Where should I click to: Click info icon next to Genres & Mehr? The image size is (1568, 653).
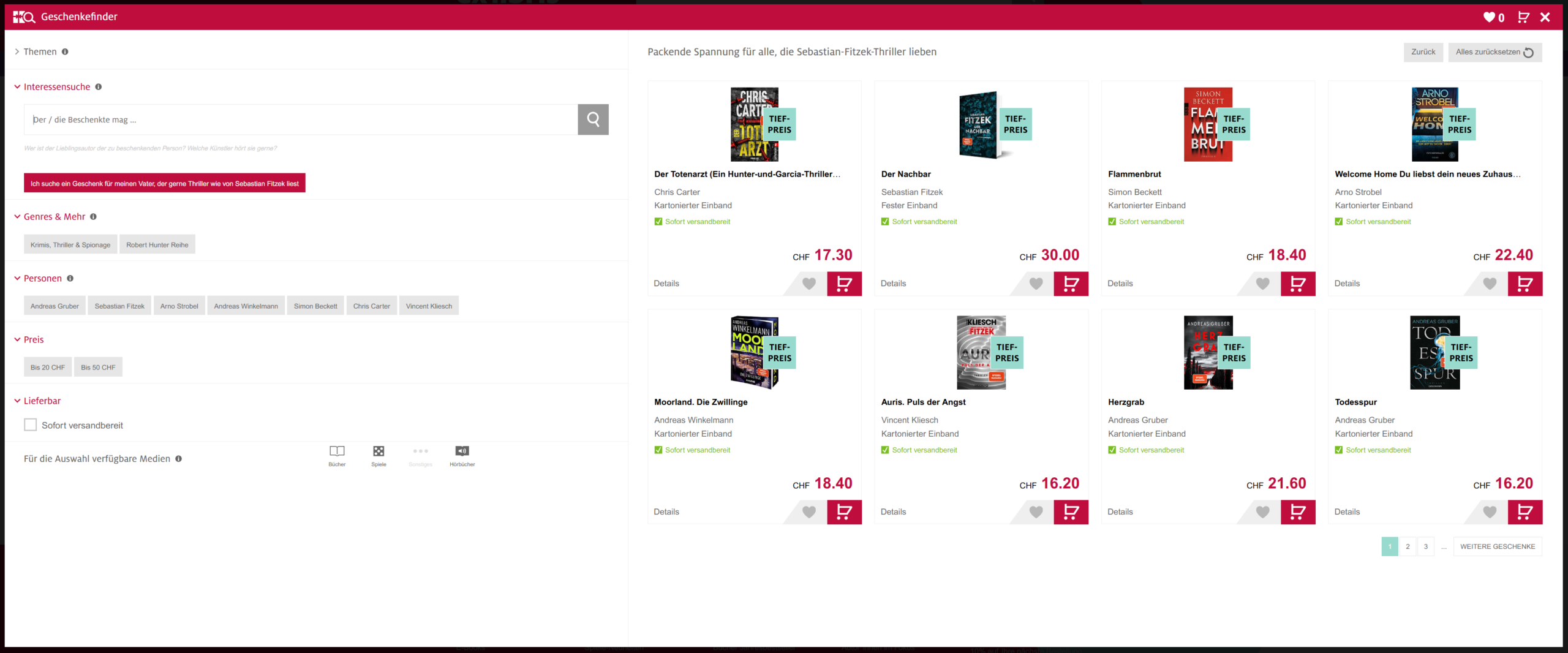pos(93,217)
